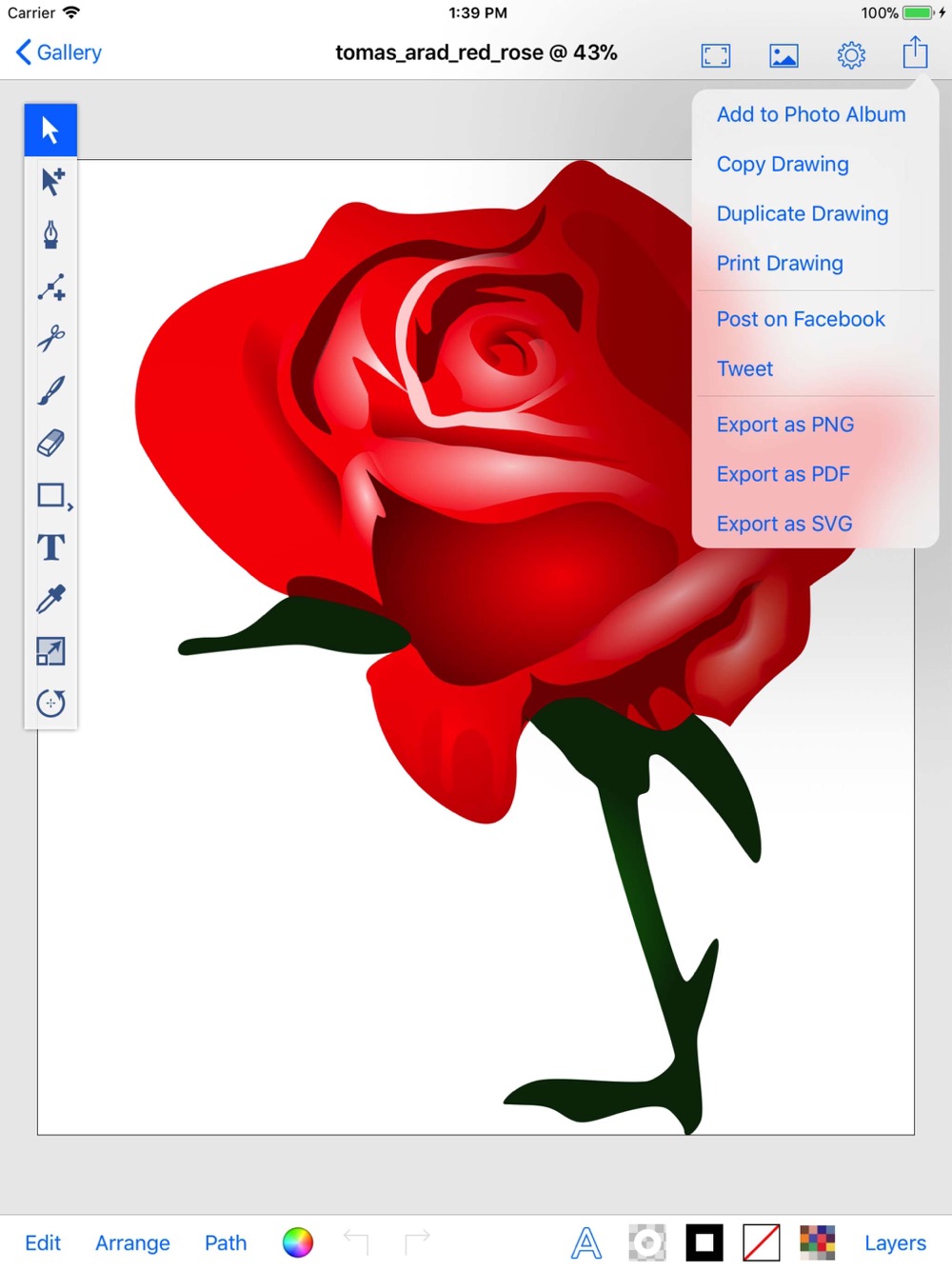Open the Layers panel

pyautogui.click(x=895, y=1242)
